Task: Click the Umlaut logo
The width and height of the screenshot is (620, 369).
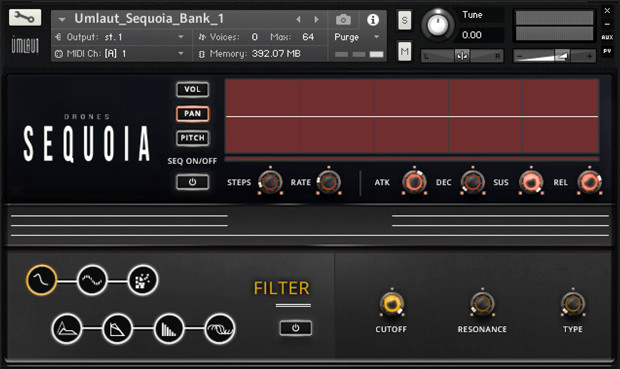Action: 25,45
